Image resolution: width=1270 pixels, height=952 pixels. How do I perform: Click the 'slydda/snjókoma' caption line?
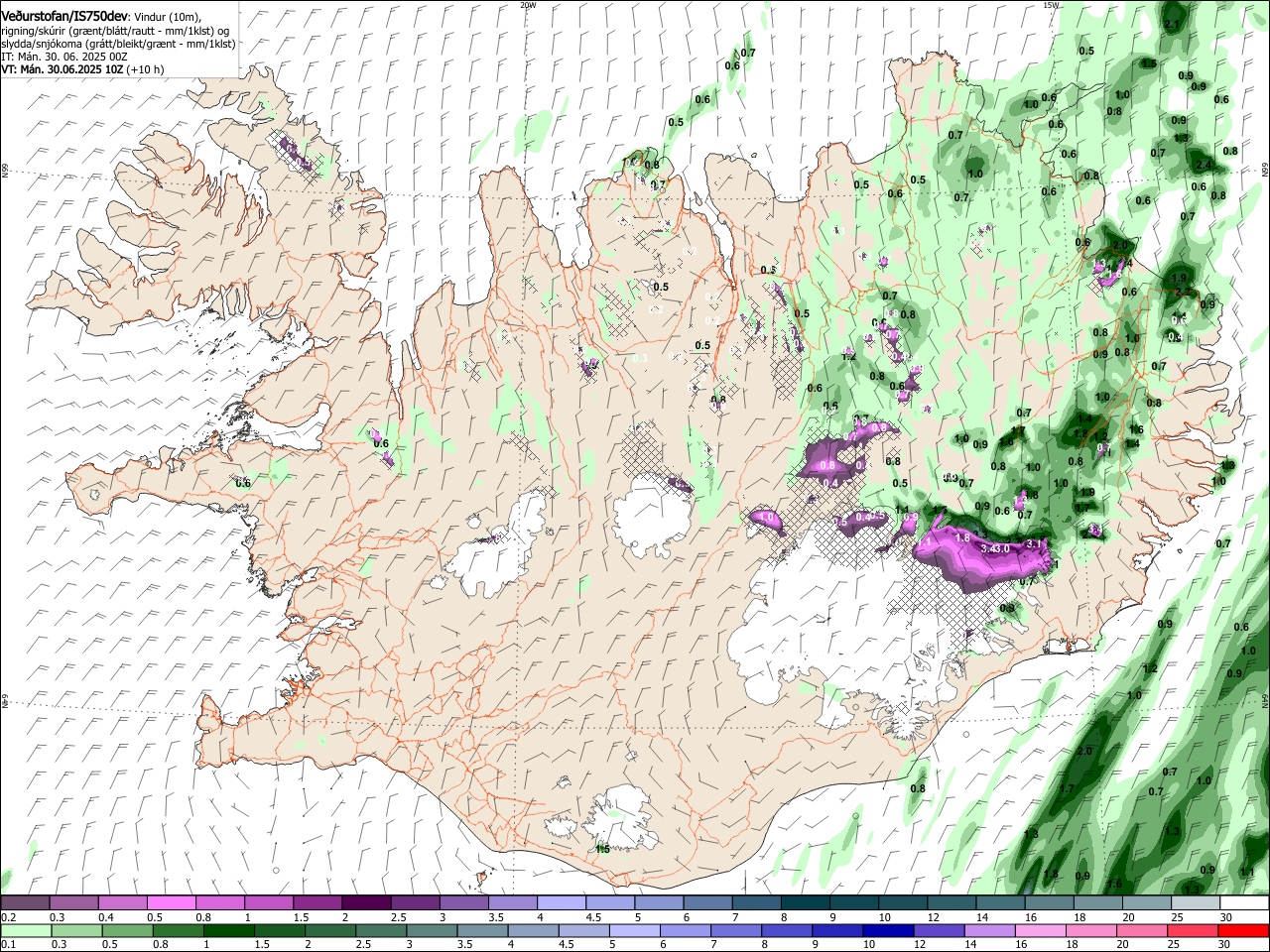click(118, 44)
